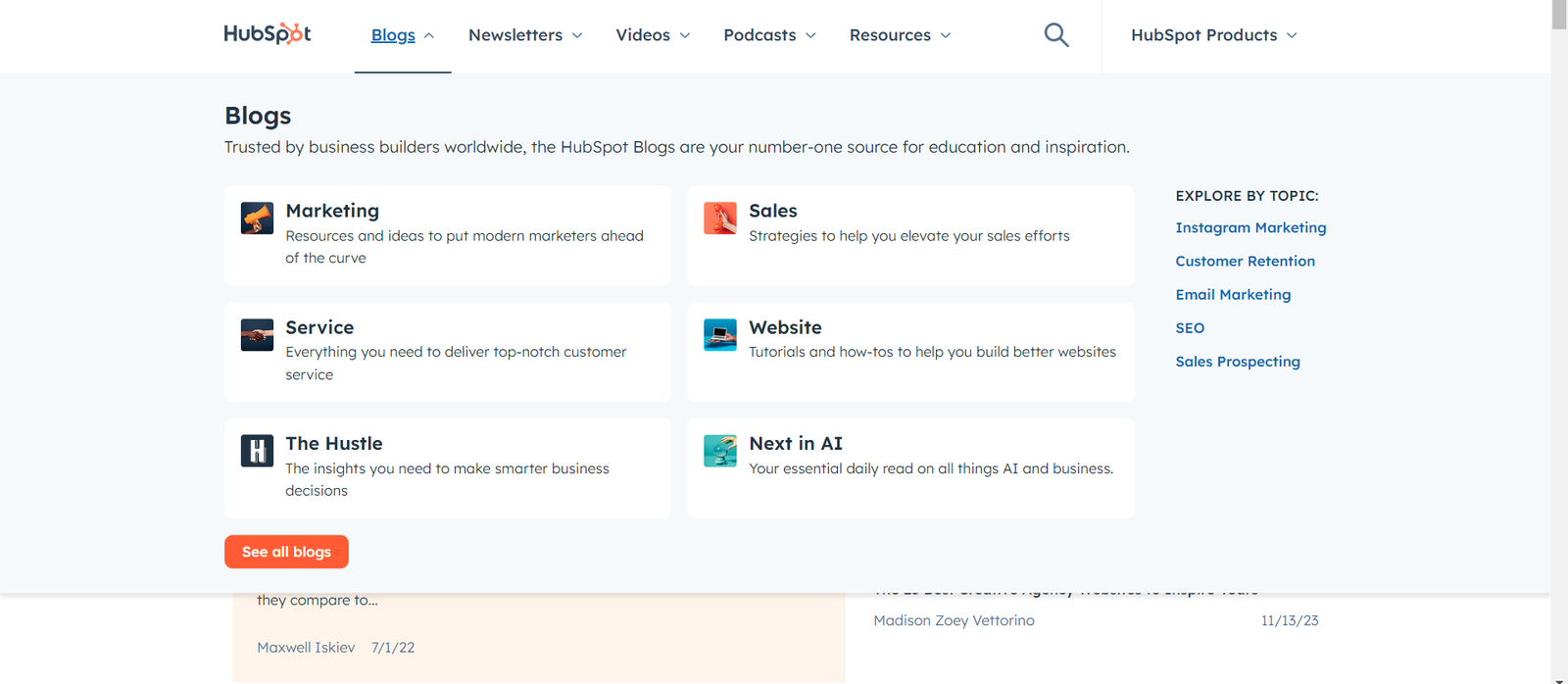The width and height of the screenshot is (1568, 684).
Task: Go to Sales Prospecting topic
Action: [1238, 362]
